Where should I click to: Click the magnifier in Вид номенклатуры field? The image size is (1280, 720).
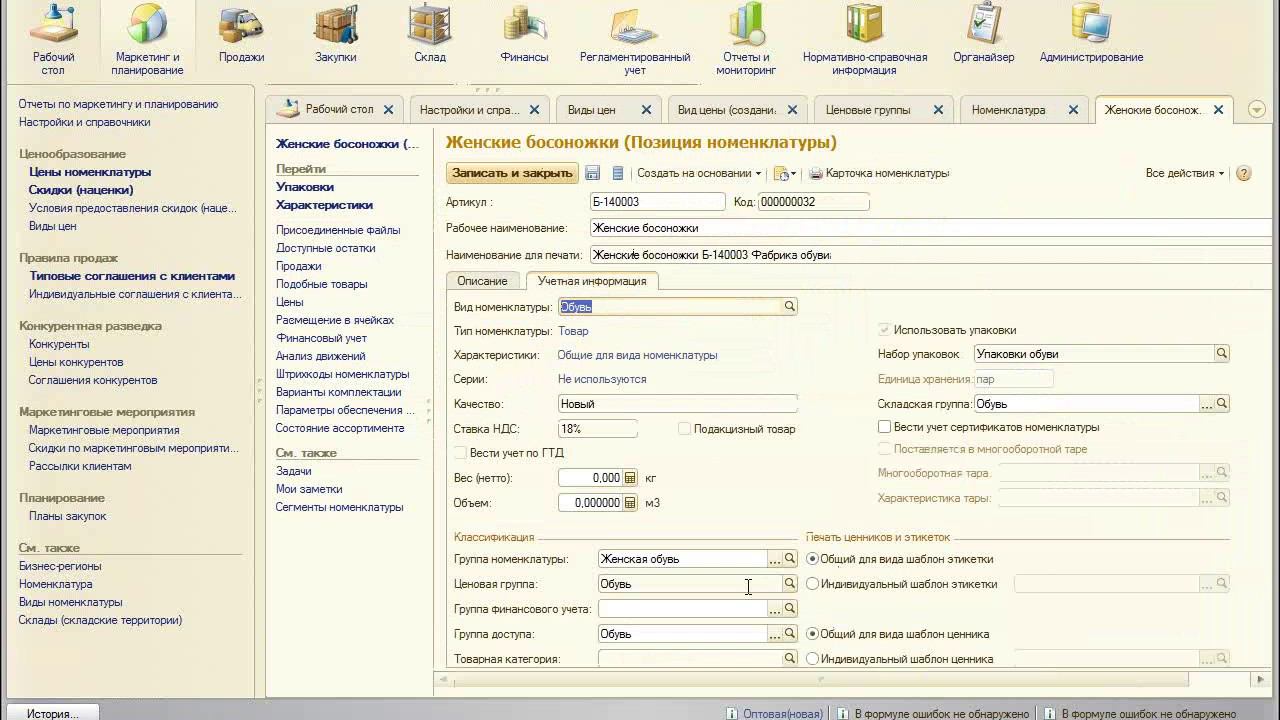tap(790, 307)
